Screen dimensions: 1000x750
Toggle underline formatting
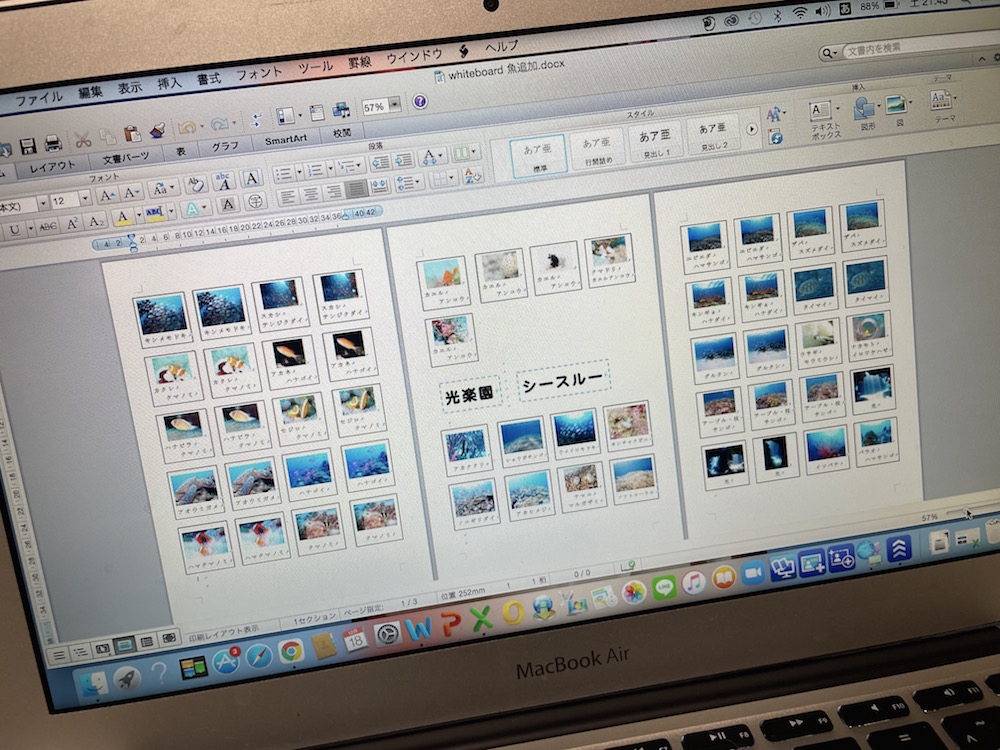click(15, 229)
